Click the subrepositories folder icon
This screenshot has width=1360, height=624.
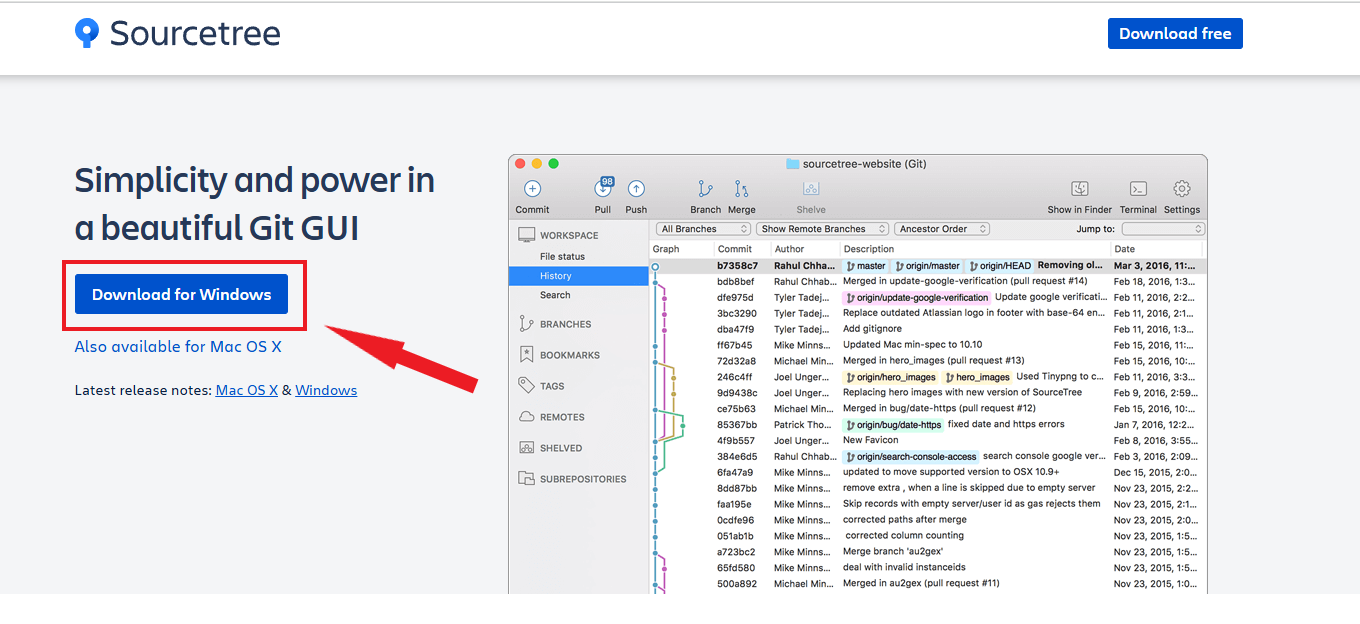[526, 479]
